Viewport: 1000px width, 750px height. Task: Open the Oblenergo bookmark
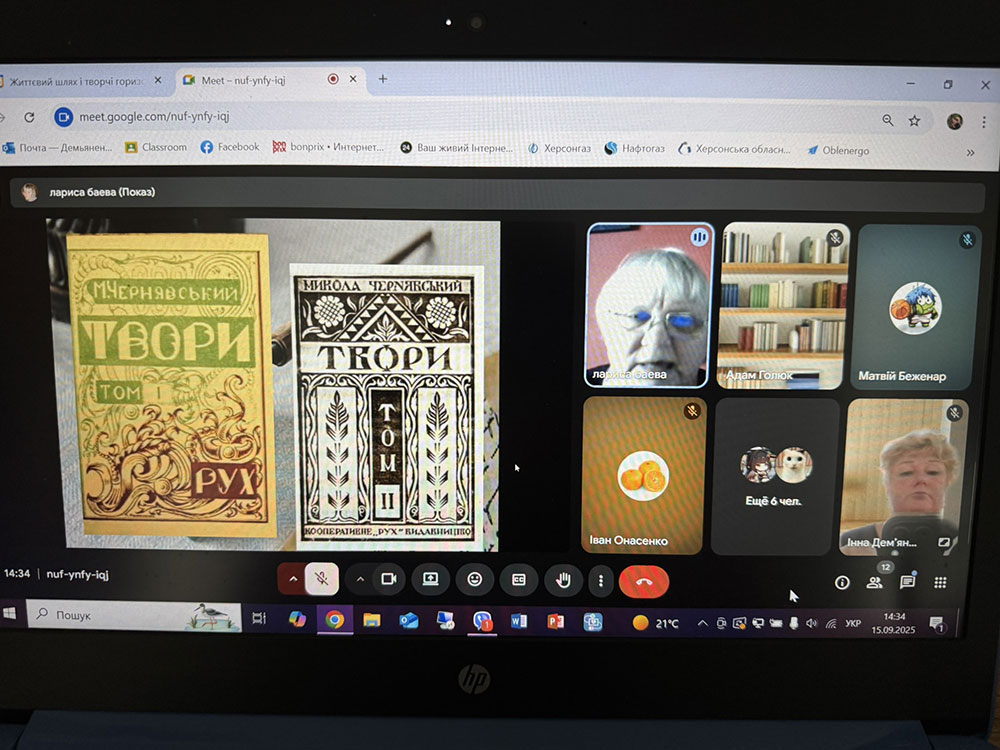point(838,151)
